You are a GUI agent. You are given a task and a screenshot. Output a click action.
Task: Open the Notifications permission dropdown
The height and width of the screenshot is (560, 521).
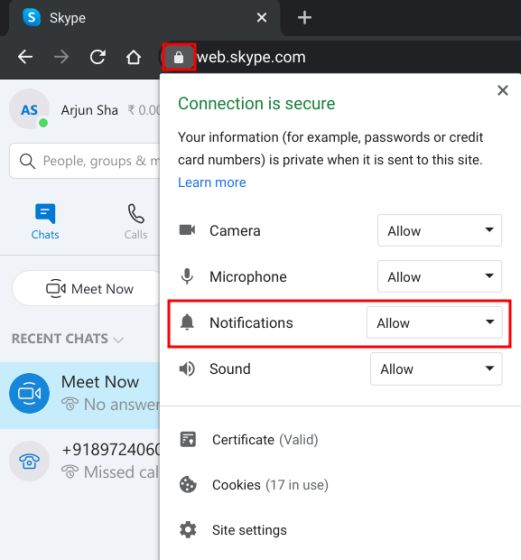[x=435, y=322]
